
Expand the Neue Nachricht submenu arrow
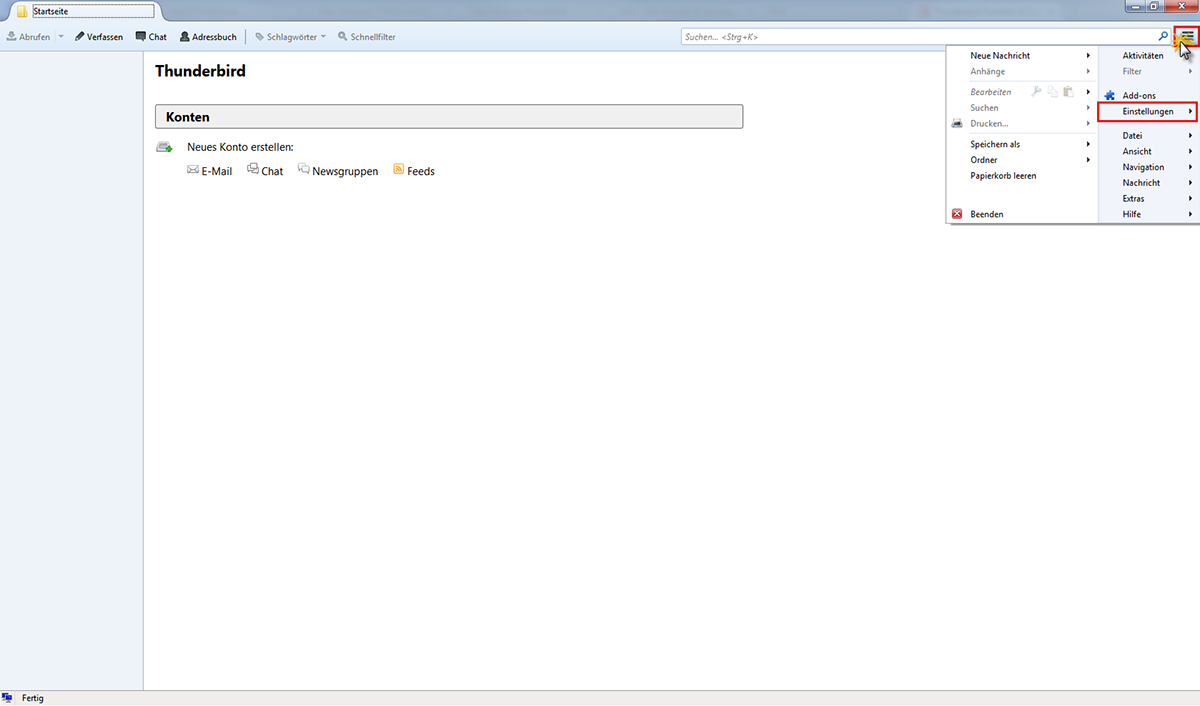coord(1088,56)
